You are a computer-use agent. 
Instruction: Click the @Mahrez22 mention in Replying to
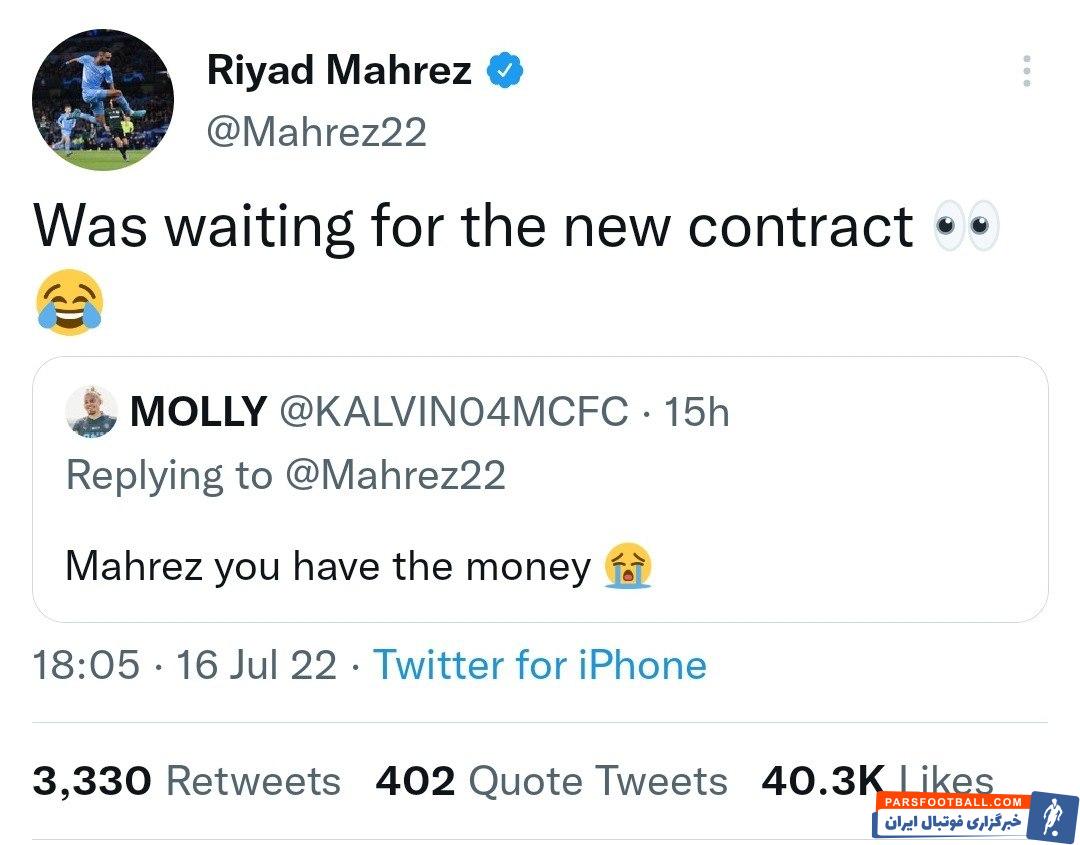(395, 475)
